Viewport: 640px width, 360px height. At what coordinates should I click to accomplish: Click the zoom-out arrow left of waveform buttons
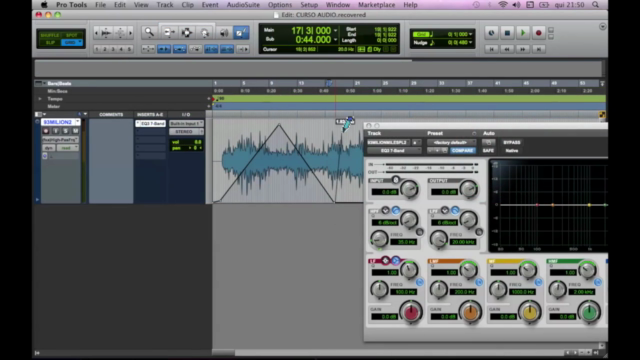[x=96, y=33]
